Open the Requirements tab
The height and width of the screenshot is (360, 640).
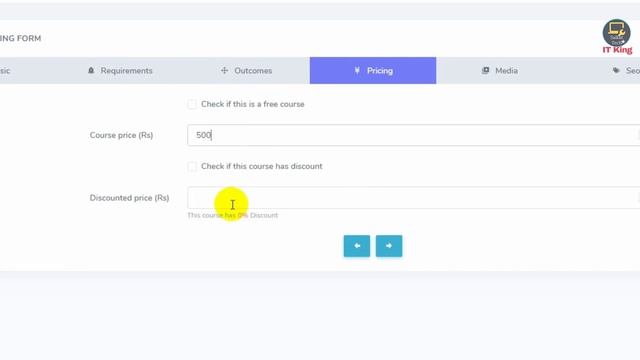coord(120,71)
